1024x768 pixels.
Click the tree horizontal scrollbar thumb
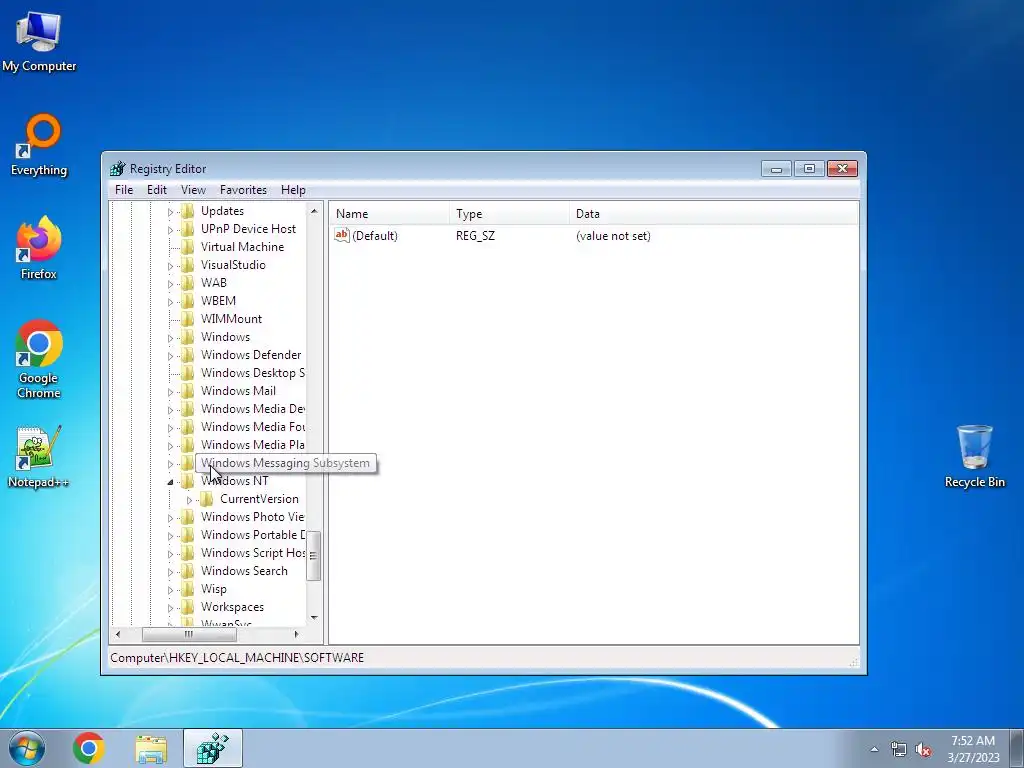click(189, 634)
